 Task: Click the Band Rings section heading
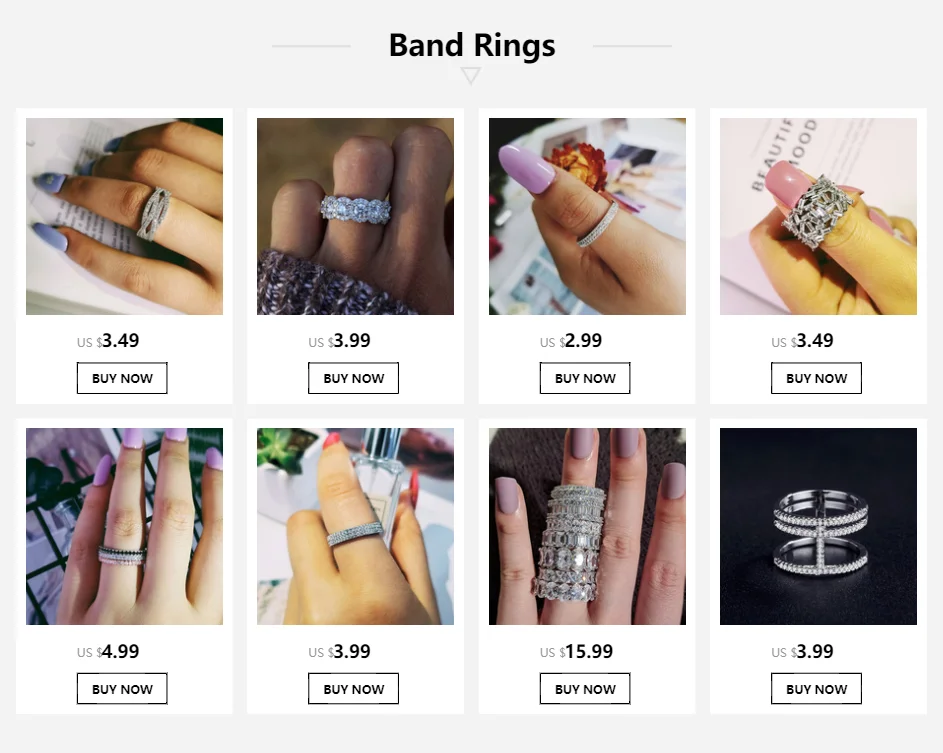click(472, 45)
